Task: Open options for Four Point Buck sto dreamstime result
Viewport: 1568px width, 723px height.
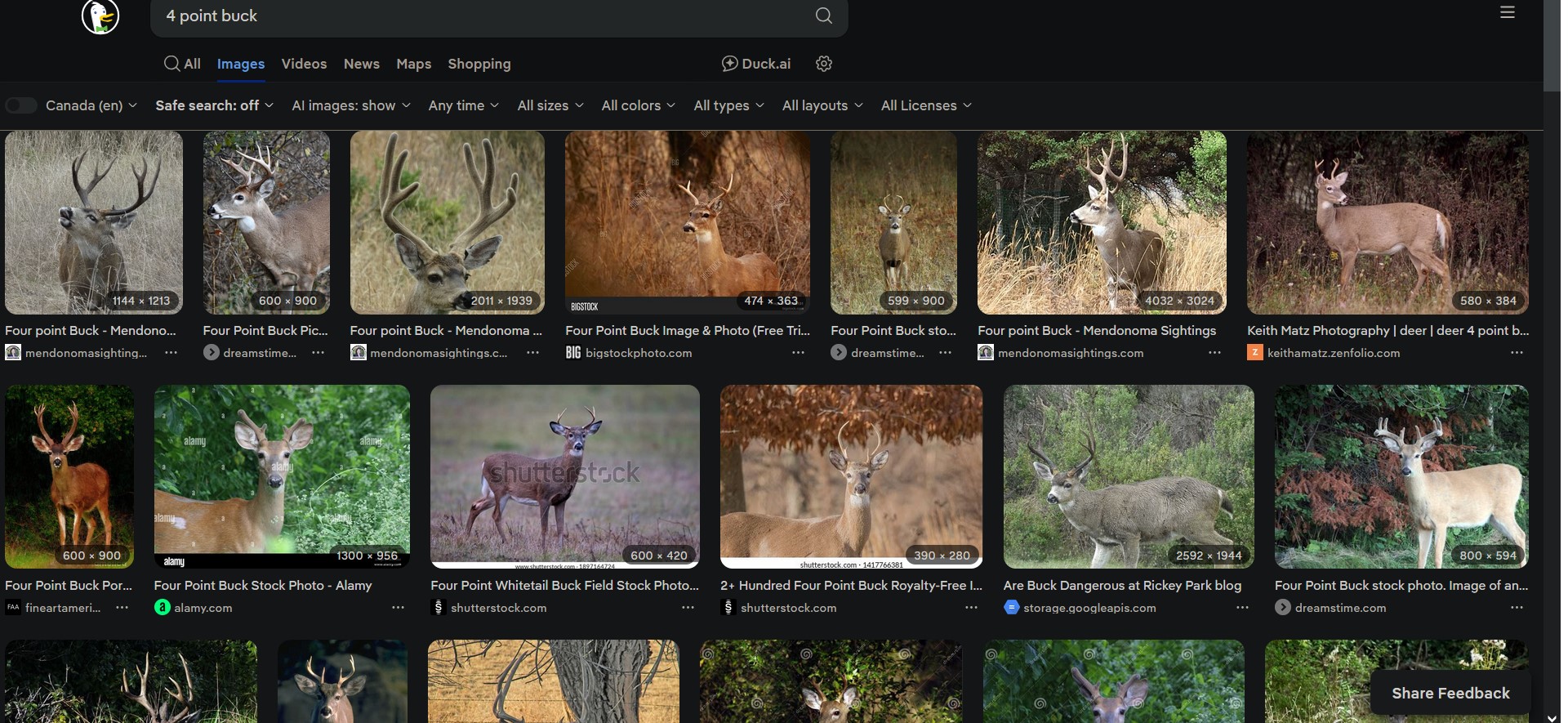Action: click(945, 353)
